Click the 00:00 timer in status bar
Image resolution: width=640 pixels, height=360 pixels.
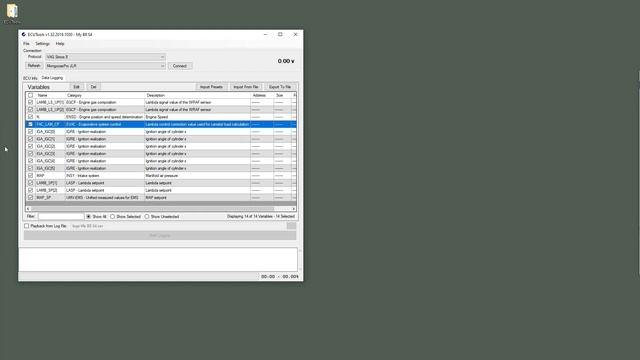click(x=268, y=277)
